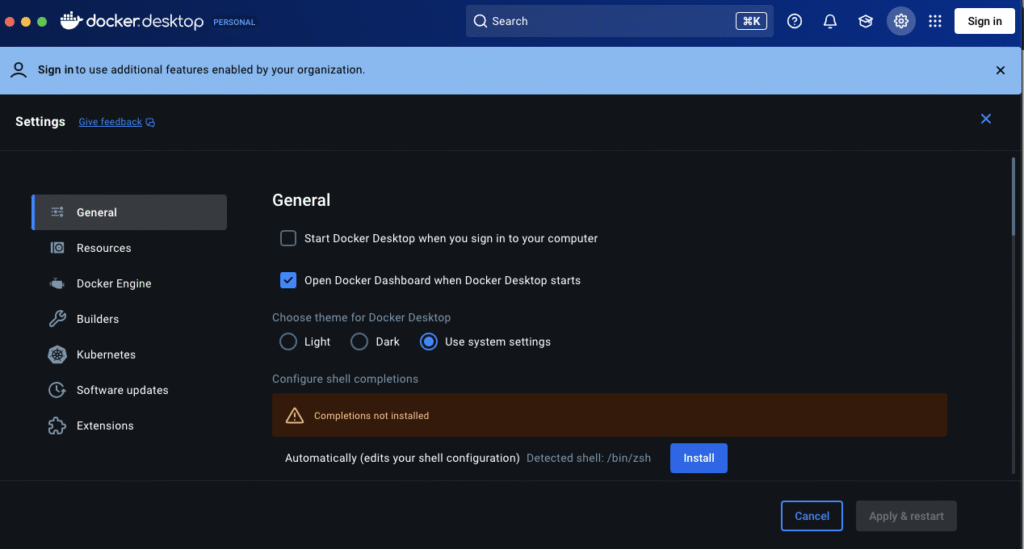Click the Kubernetes helm icon in sidebar

(57, 355)
